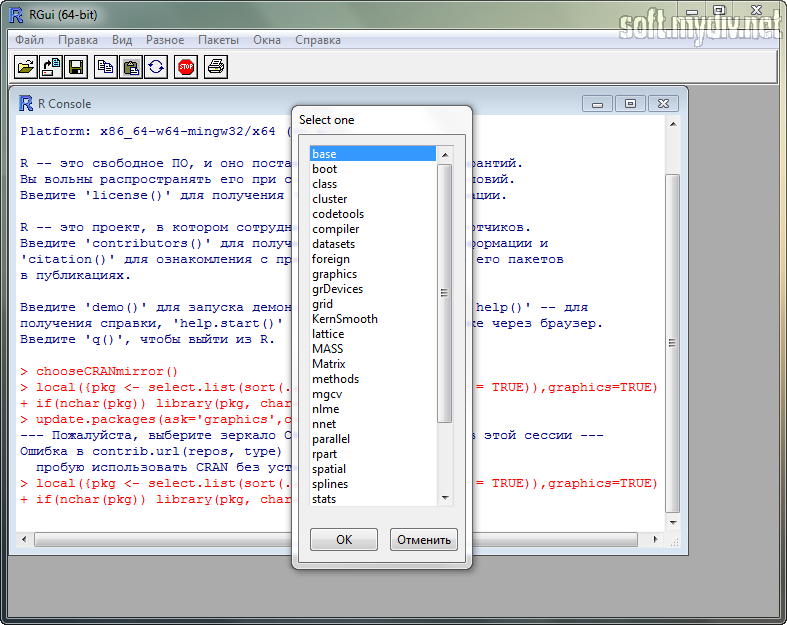Click the RGui title bar R icon
The height and width of the screenshot is (625, 787).
click(x=16, y=15)
